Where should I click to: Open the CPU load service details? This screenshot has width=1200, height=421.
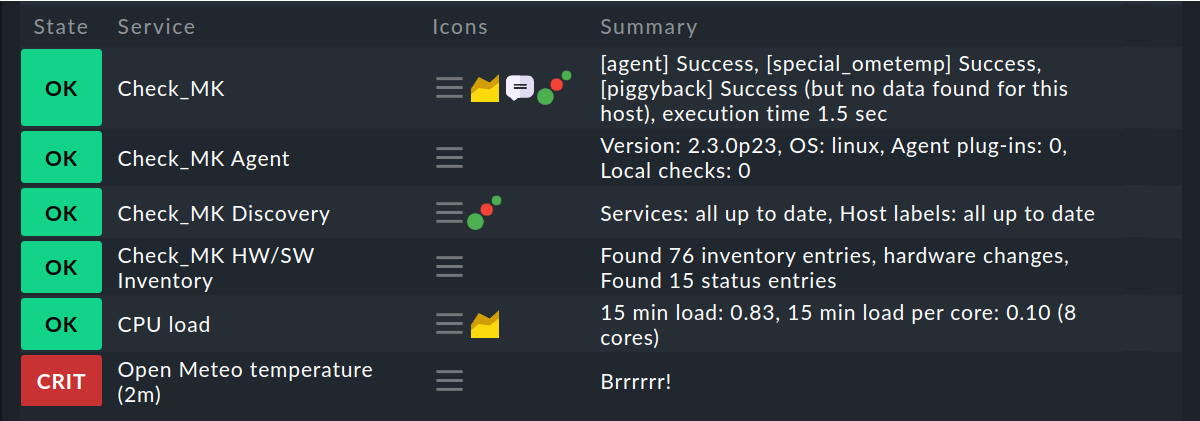(163, 324)
